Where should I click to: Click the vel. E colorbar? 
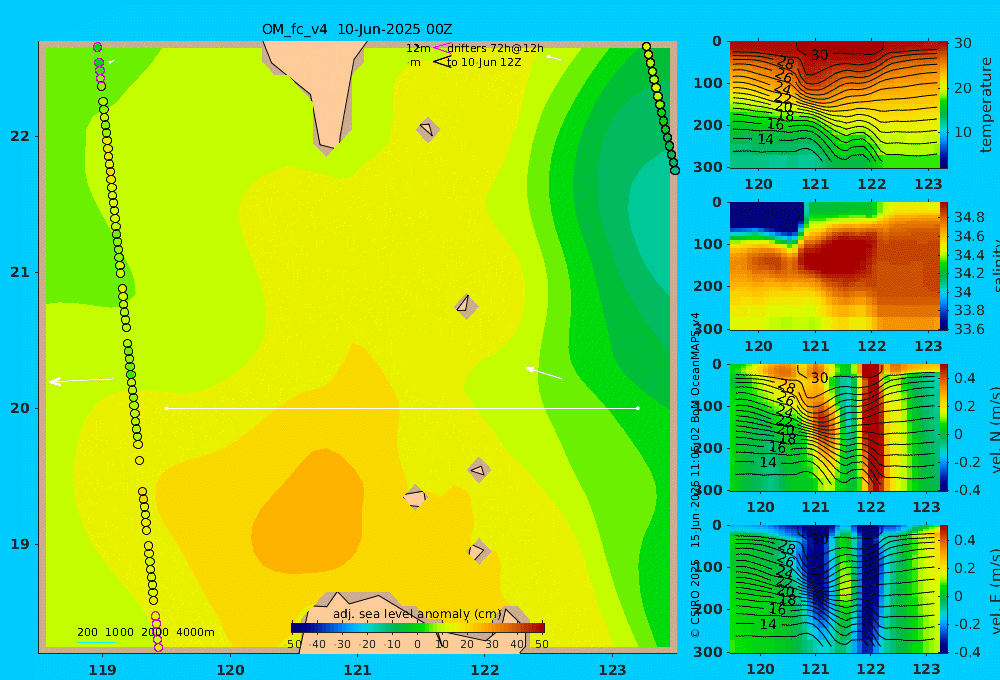coord(944,589)
